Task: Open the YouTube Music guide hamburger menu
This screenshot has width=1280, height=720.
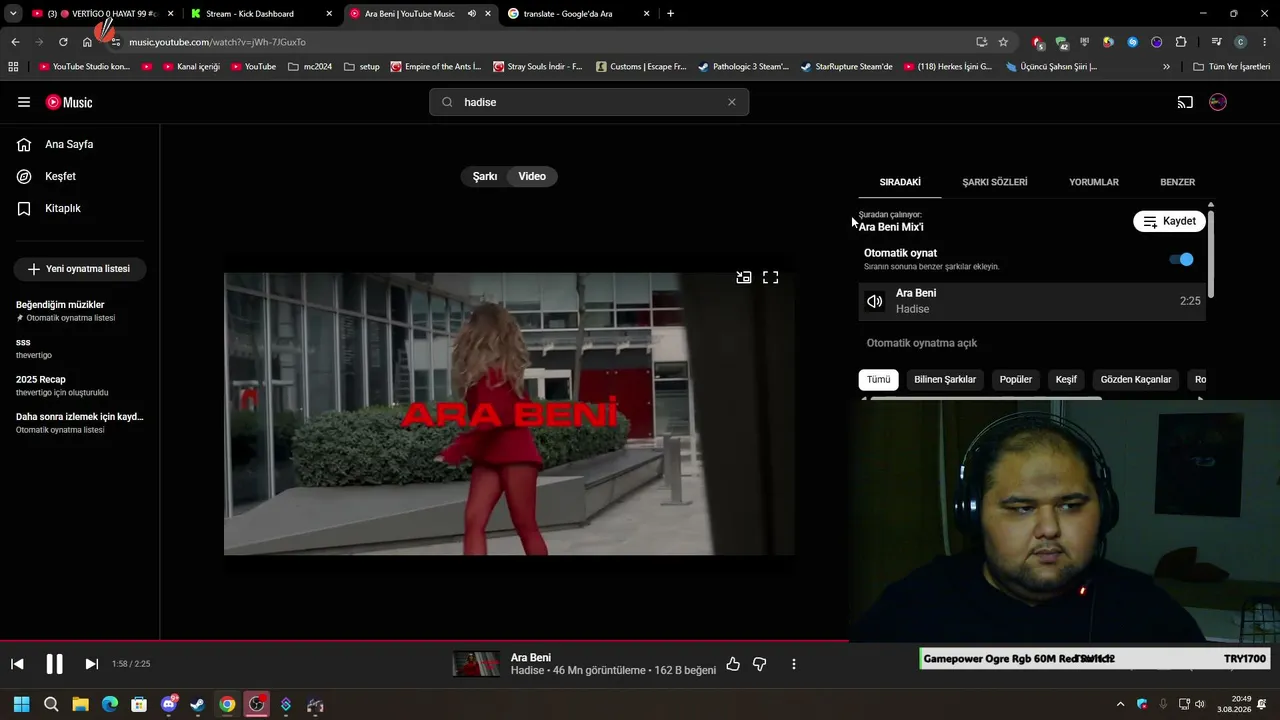Action: 24,102
